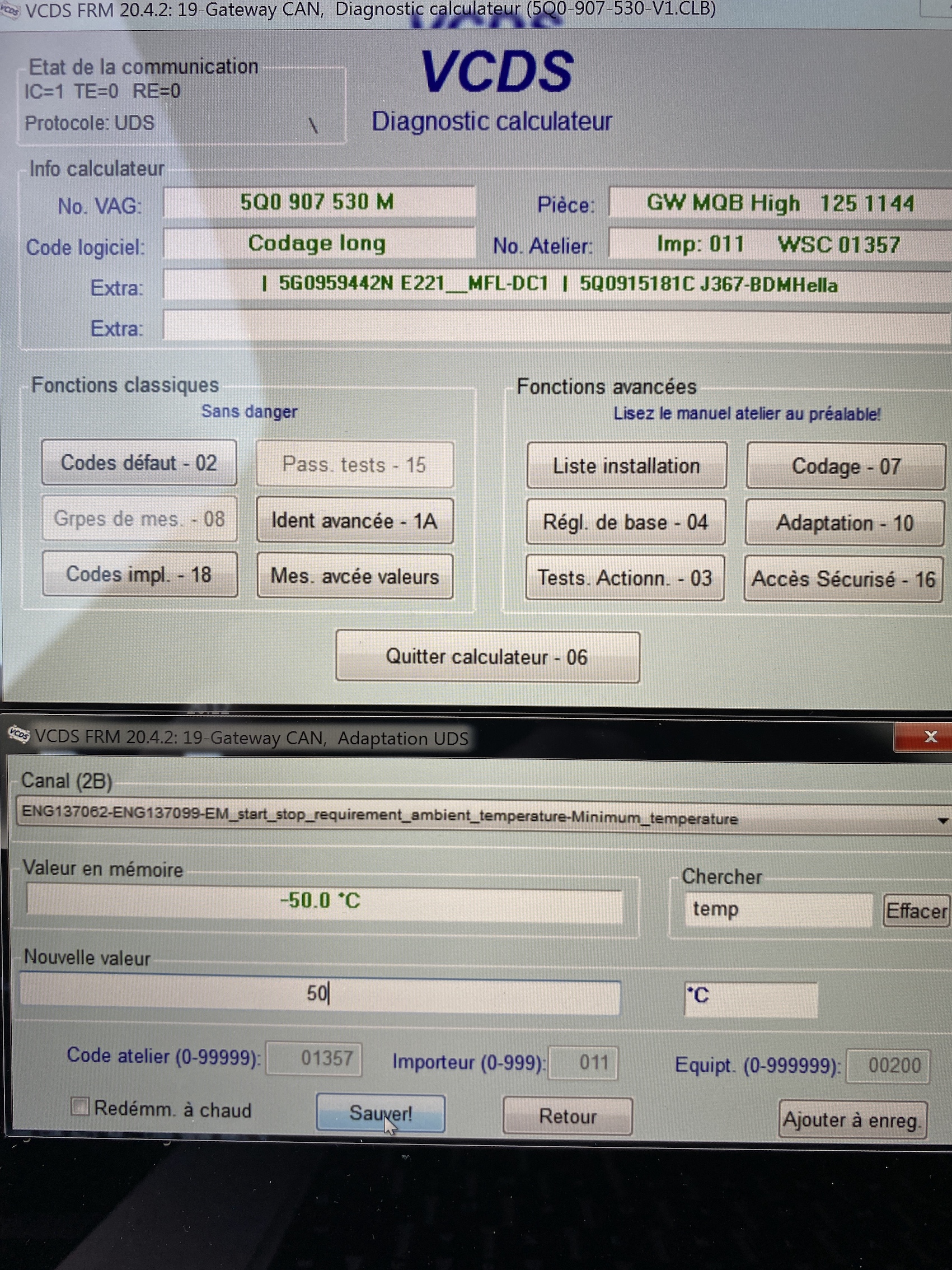The height and width of the screenshot is (1270, 952).
Task: Click Grpes de mes. - 08 button
Action: coord(139,519)
